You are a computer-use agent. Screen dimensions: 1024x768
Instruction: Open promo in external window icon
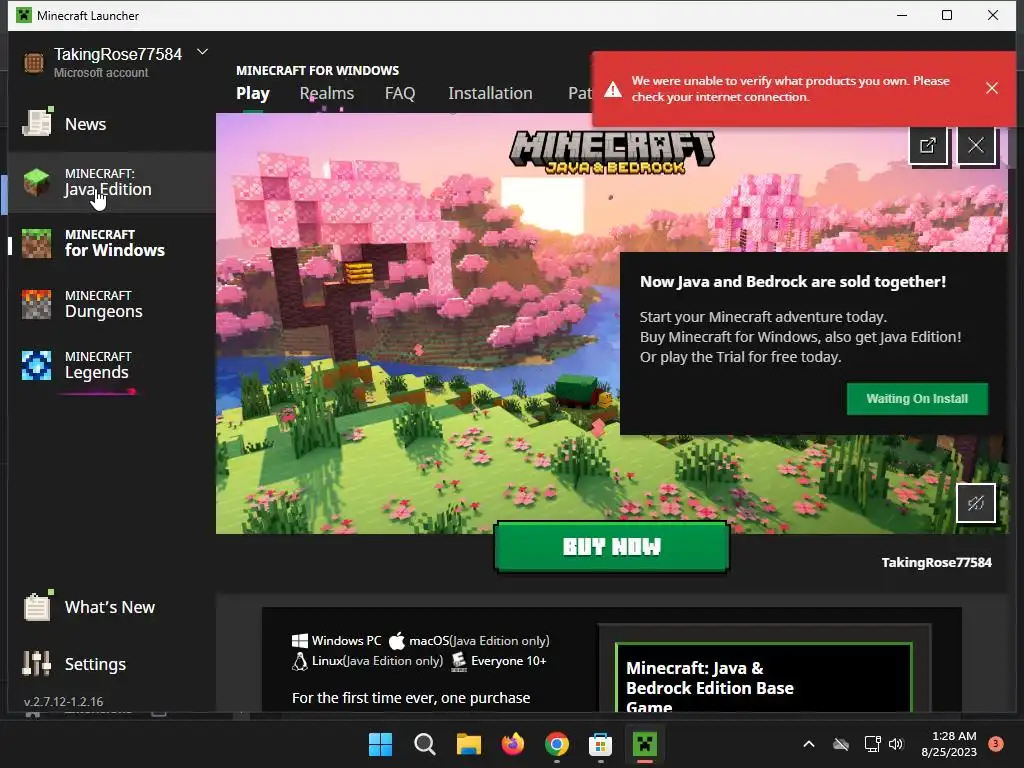tap(928, 145)
